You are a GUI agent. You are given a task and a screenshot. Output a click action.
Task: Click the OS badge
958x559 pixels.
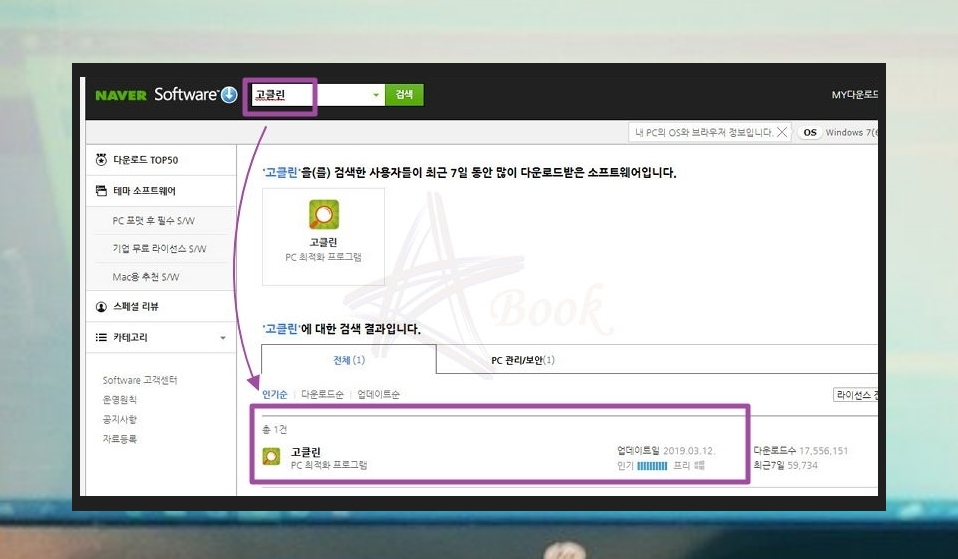pos(810,132)
